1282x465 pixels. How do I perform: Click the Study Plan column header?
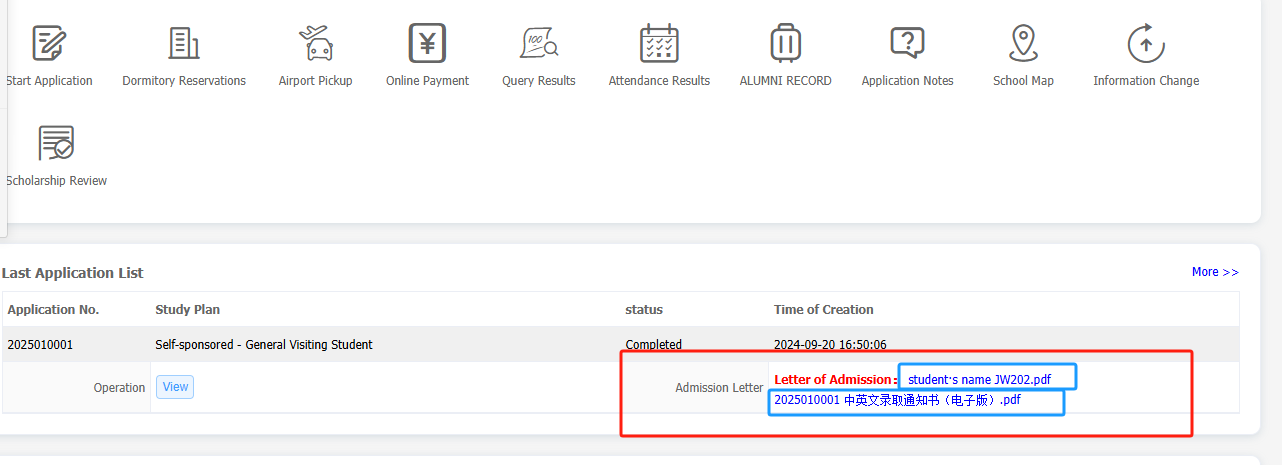click(x=188, y=310)
